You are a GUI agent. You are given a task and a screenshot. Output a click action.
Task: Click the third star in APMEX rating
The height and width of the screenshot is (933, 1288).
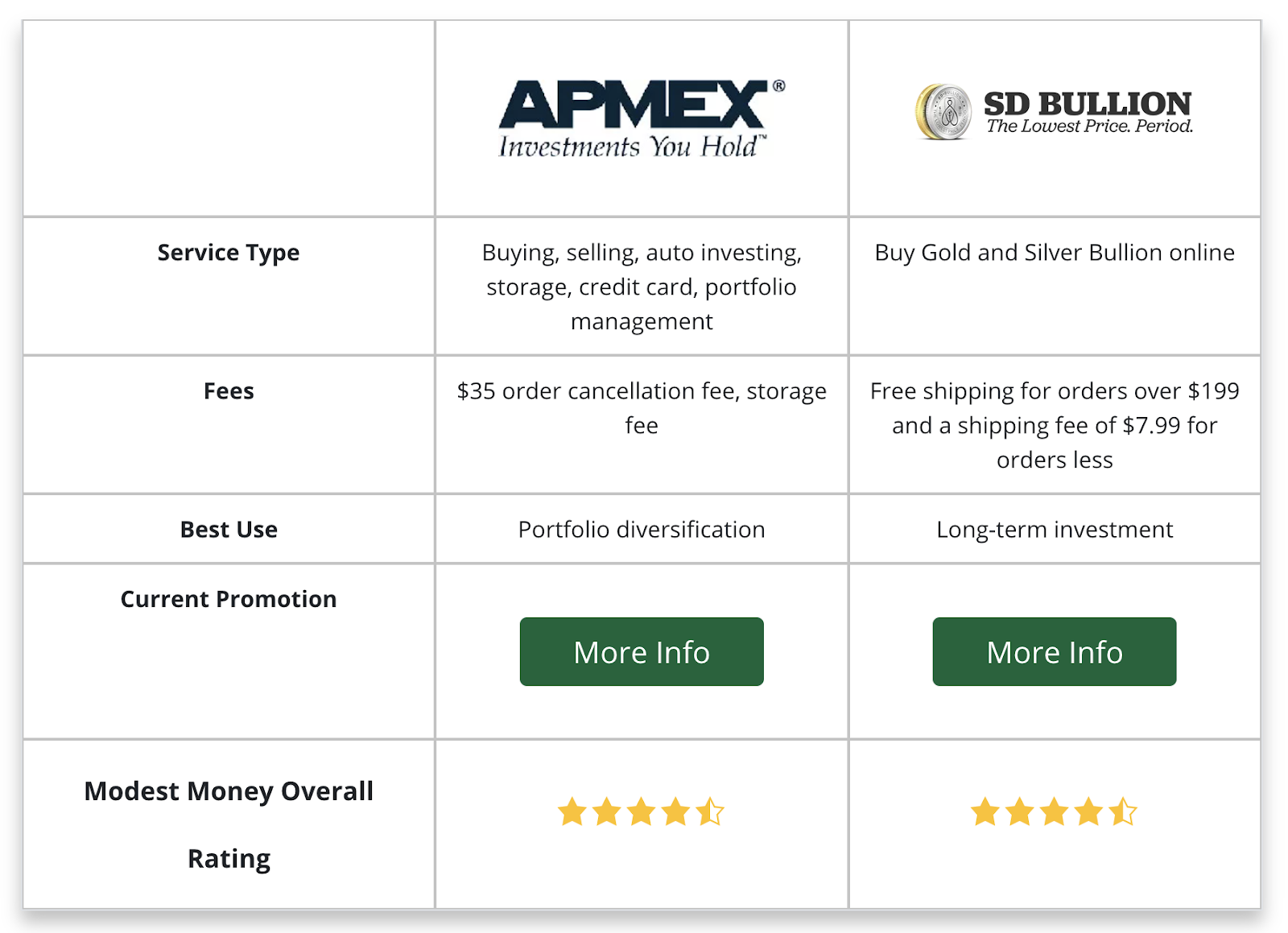642,811
